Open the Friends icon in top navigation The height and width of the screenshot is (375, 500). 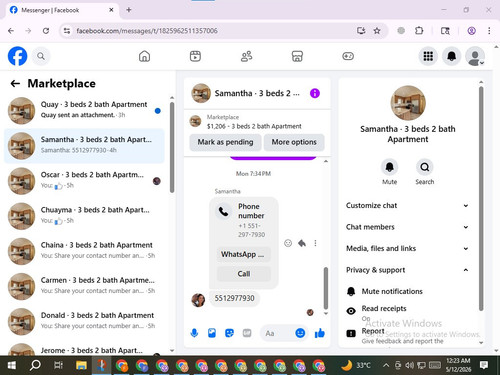[x=246, y=56]
